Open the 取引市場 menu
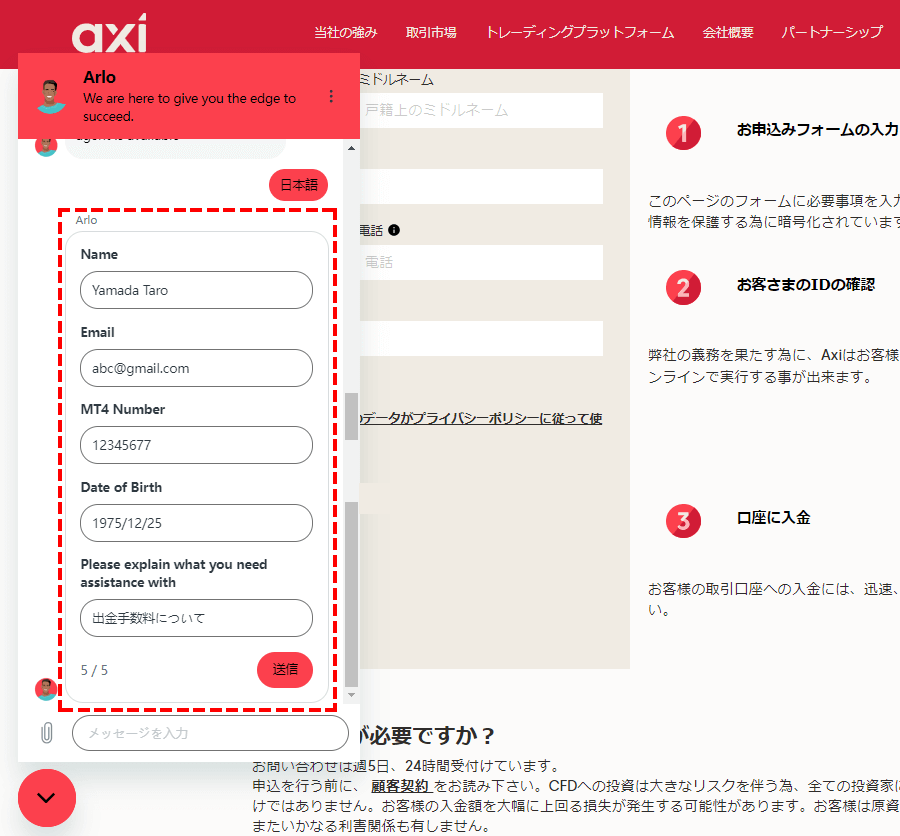 pos(431,33)
